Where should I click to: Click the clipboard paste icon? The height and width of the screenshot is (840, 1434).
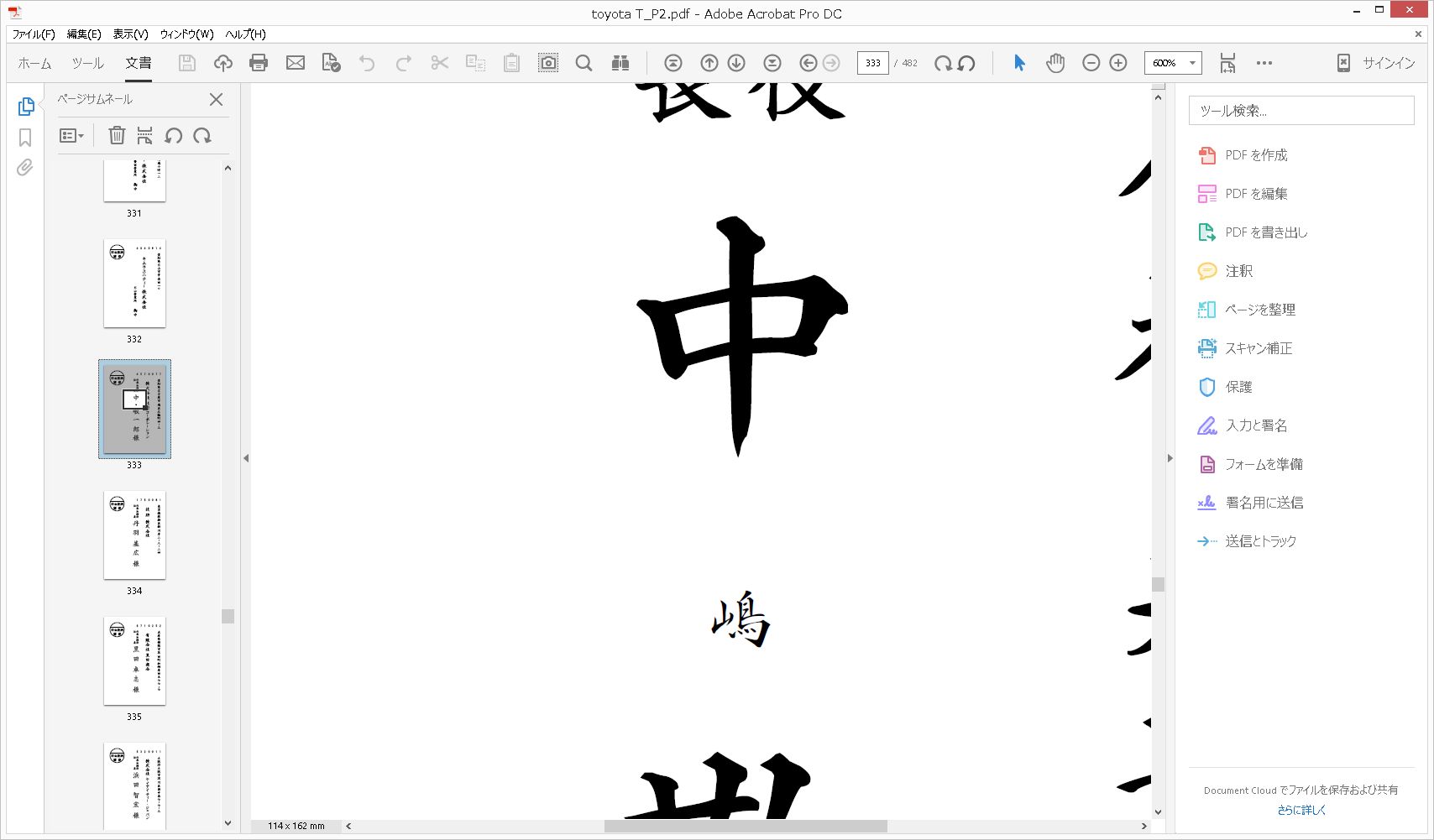tap(511, 63)
